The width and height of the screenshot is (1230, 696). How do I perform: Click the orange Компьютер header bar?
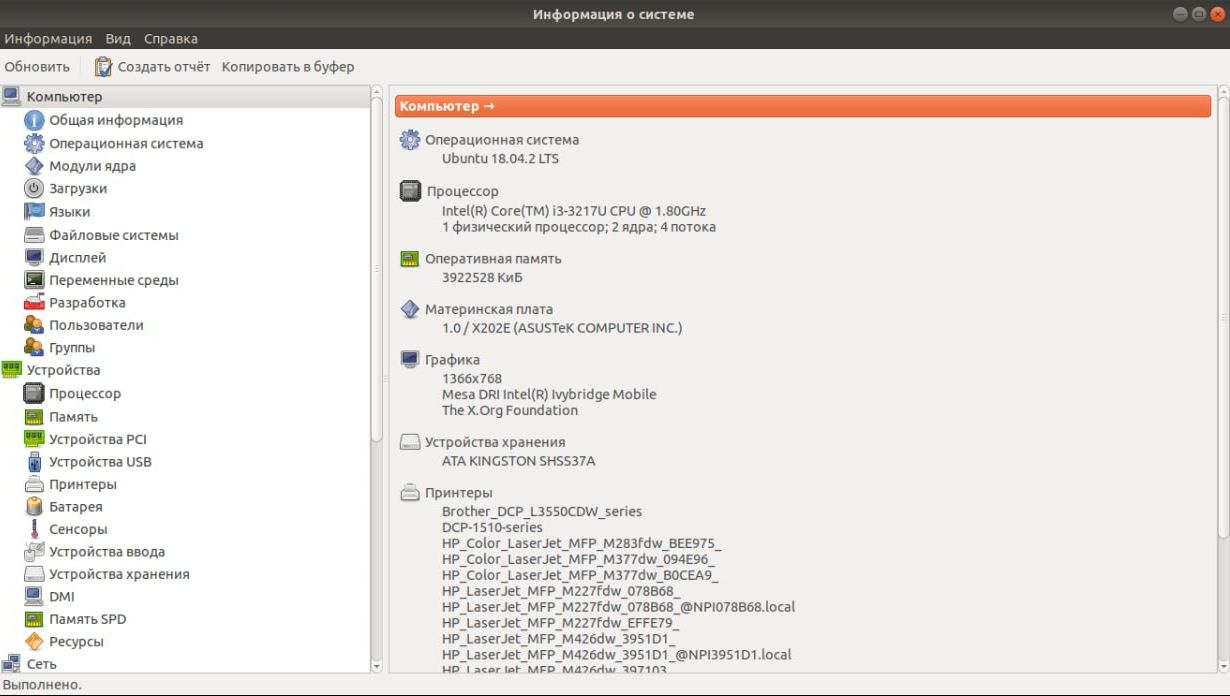tap(802, 106)
